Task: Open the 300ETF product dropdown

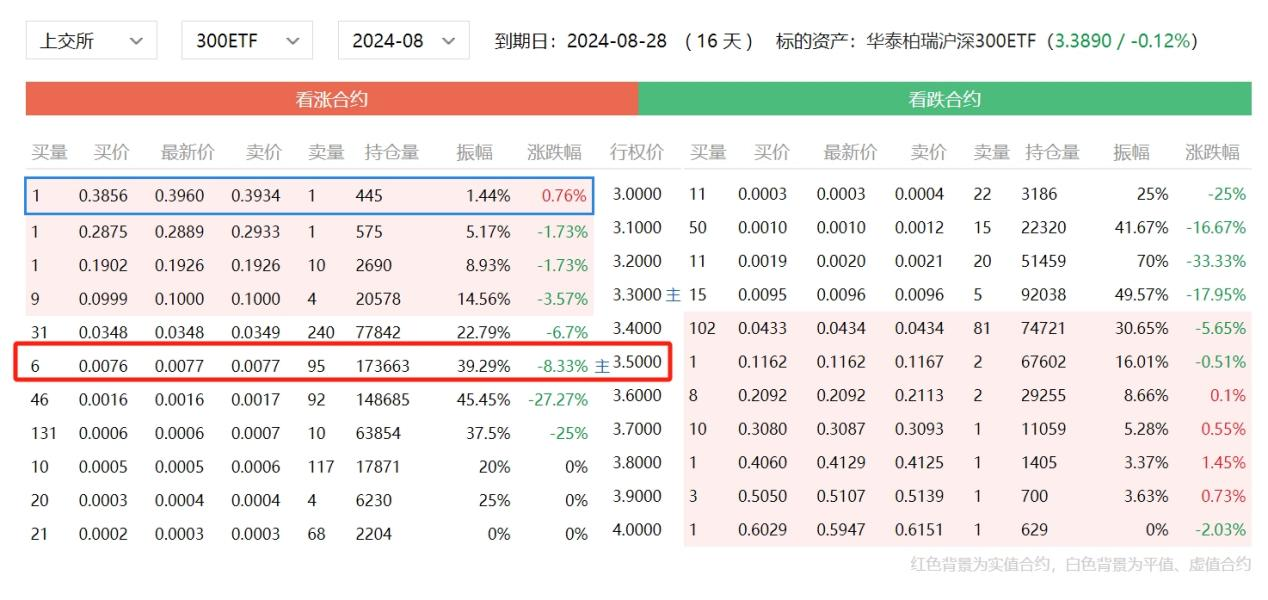Action: tap(247, 41)
